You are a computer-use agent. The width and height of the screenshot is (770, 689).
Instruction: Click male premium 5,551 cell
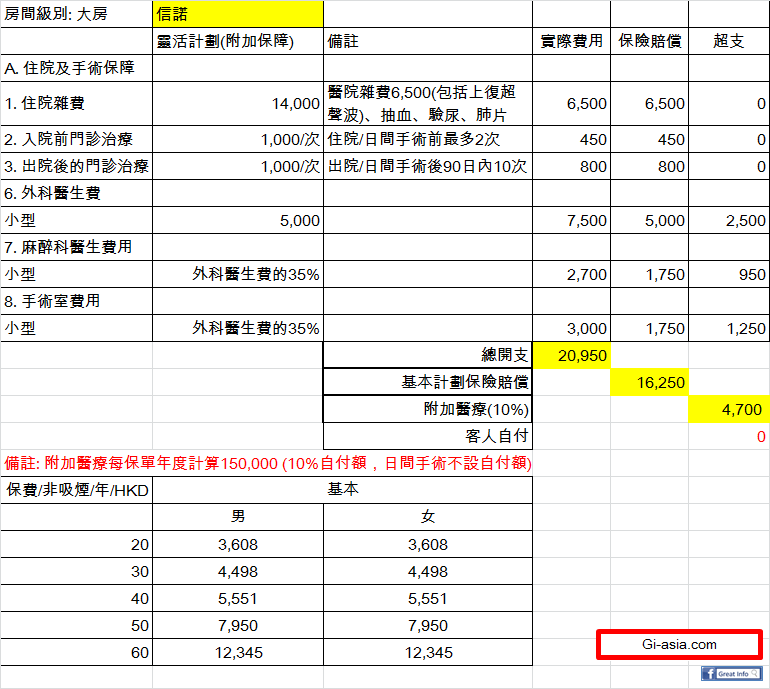pyautogui.click(x=238, y=598)
